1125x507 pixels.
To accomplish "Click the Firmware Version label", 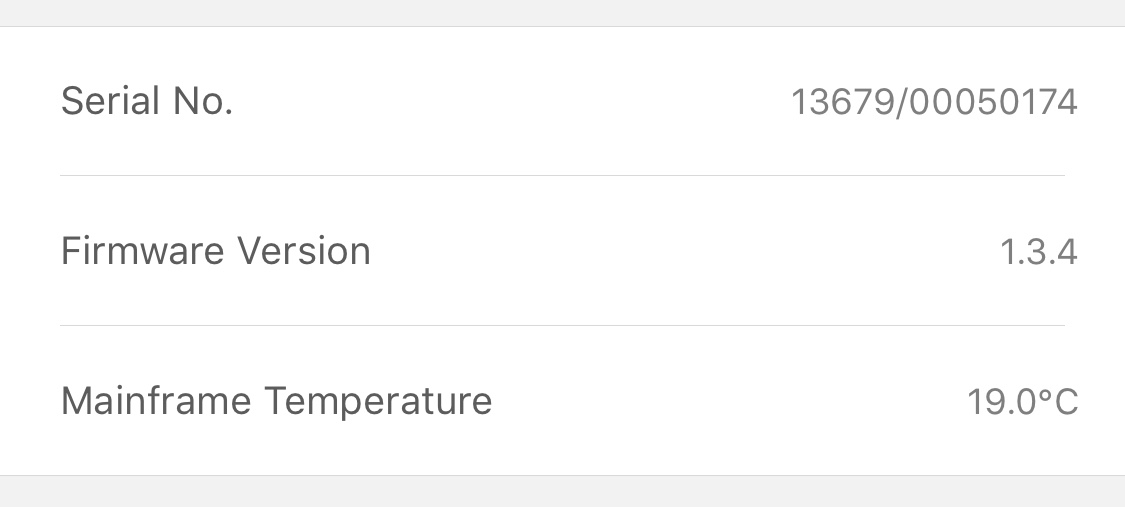I will pyautogui.click(x=216, y=251).
